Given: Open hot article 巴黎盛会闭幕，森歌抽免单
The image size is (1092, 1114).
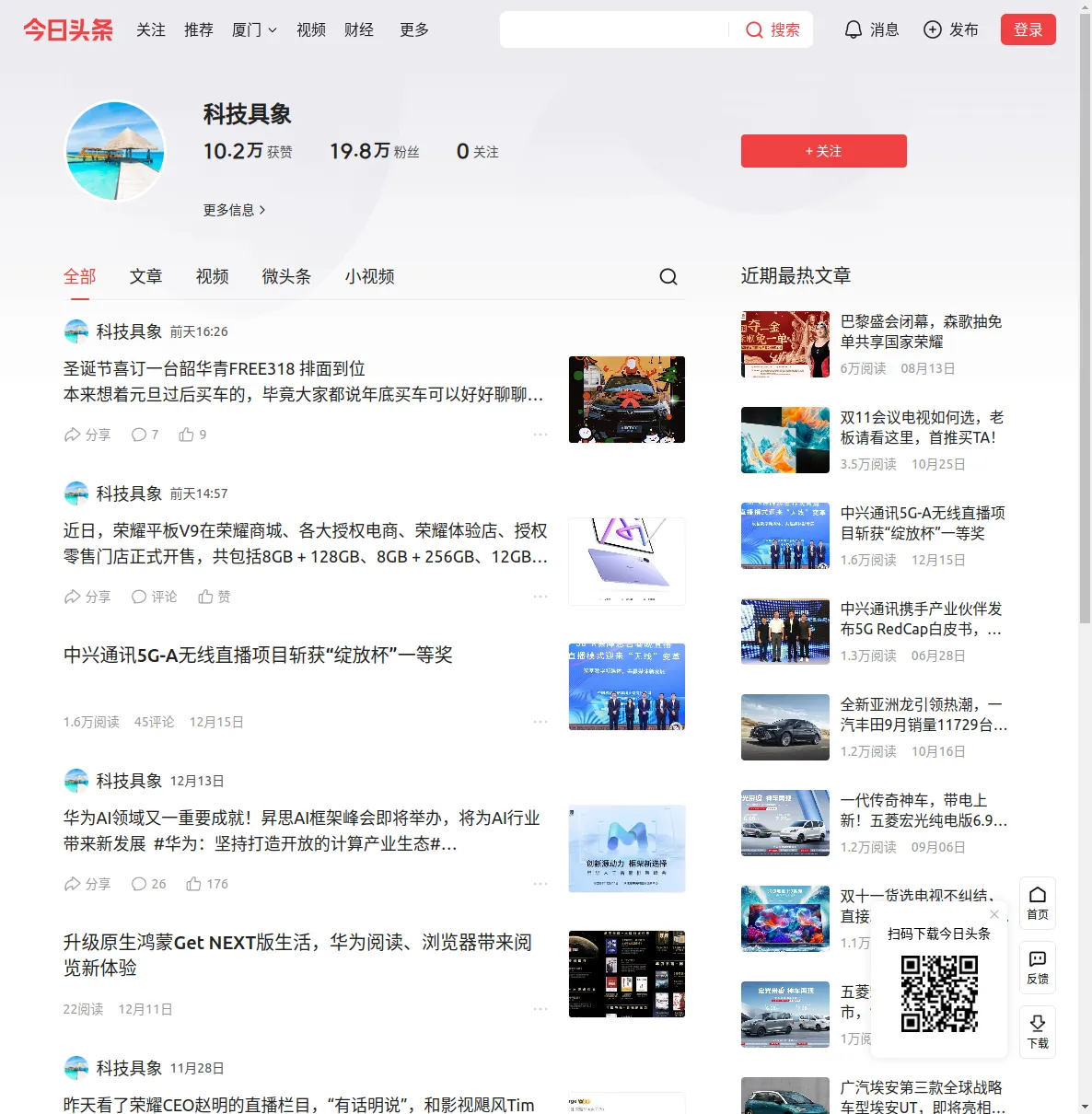Looking at the screenshot, I should pyautogui.click(x=922, y=331).
